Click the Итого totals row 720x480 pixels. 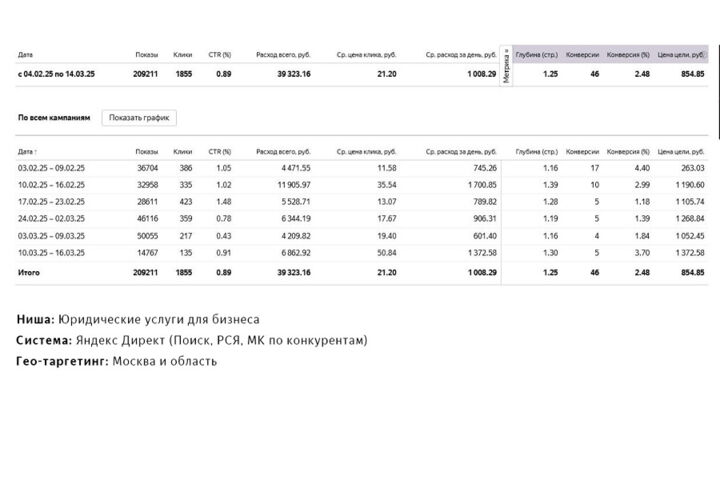(x=361, y=272)
